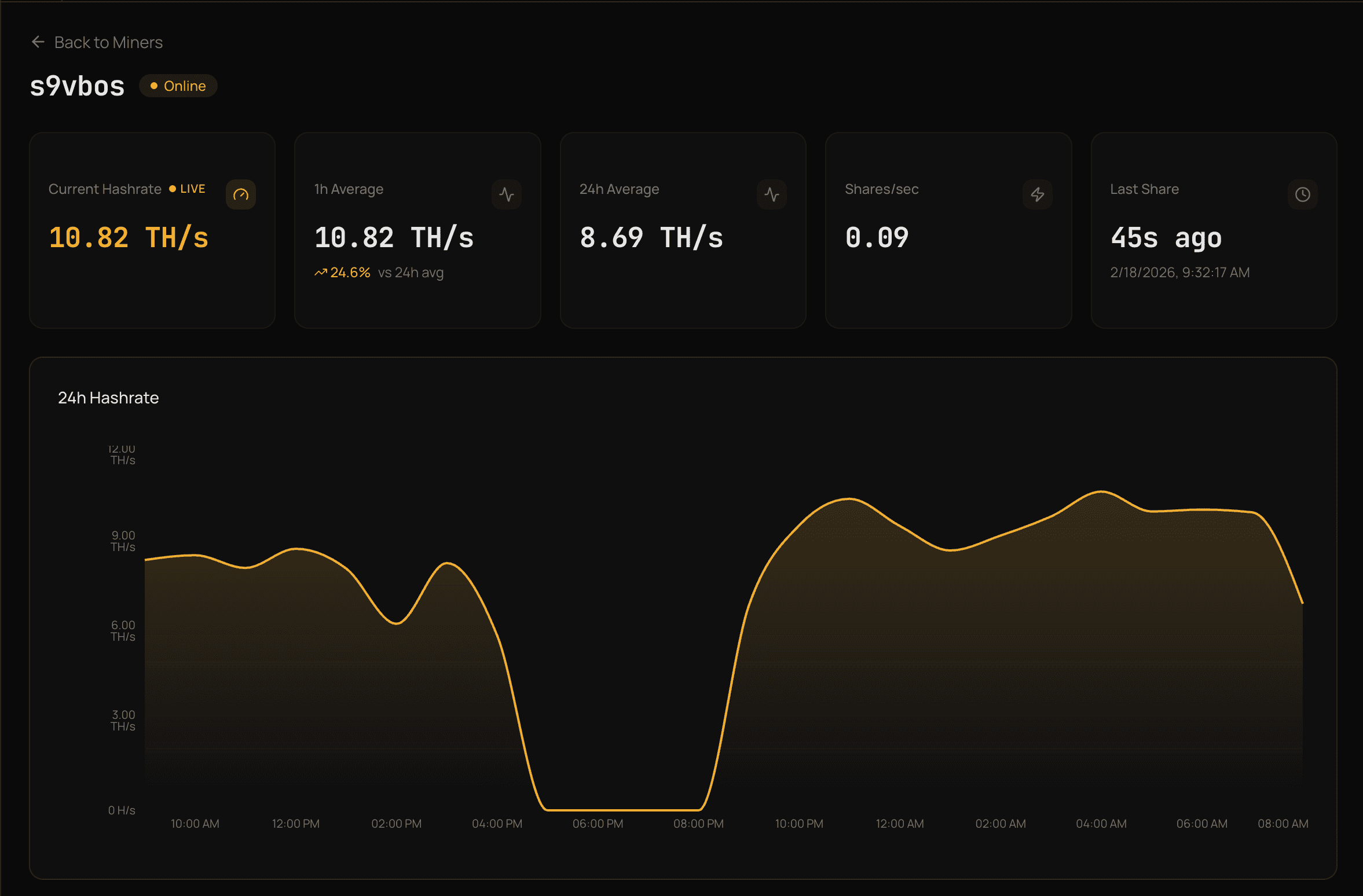Switch to the 24h Average card
This screenshot has width=1363, height=896.
click(x=683, y=229)
